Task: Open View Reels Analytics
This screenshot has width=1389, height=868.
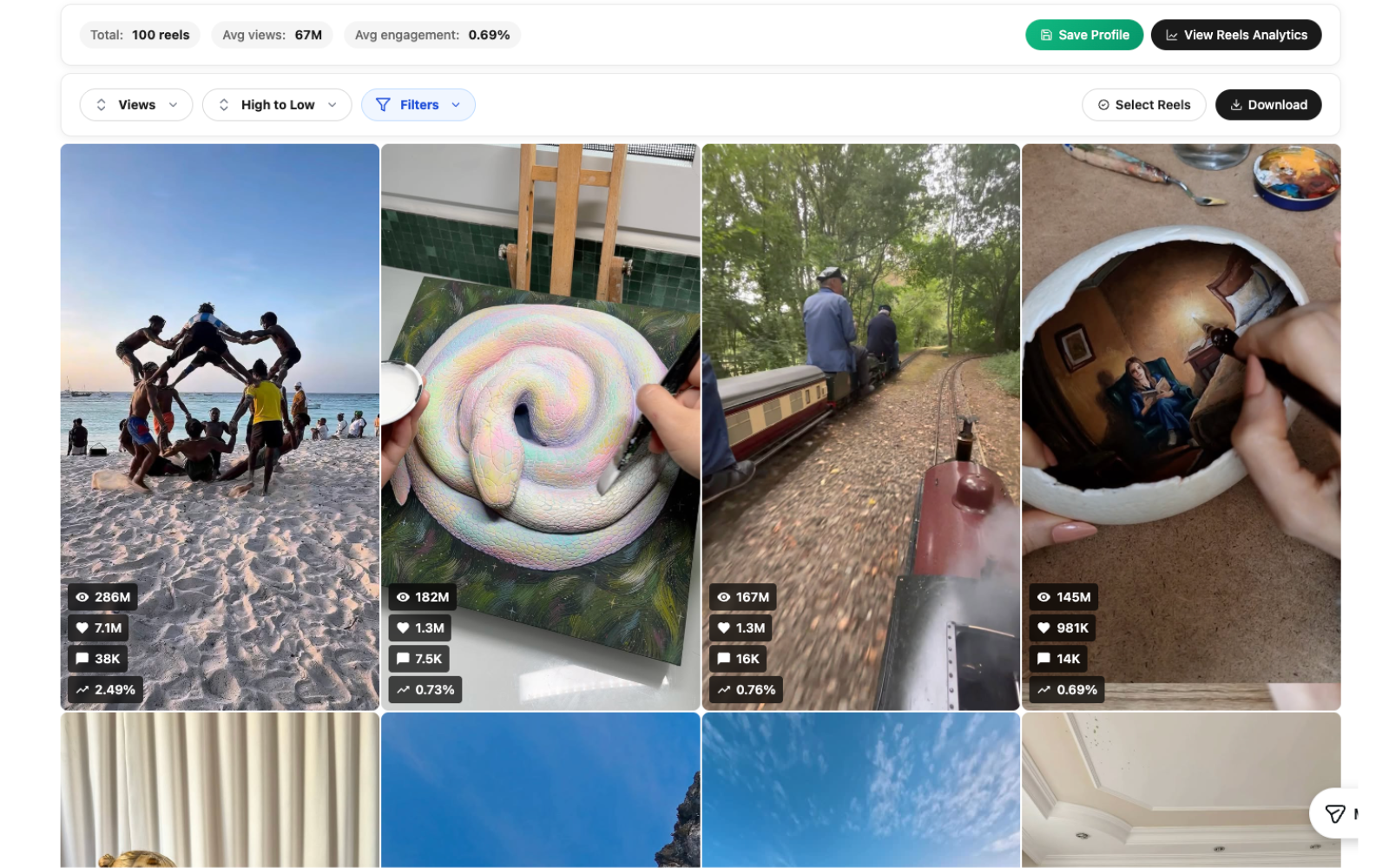Action: pyautogui.click(x=1235, y=35)
